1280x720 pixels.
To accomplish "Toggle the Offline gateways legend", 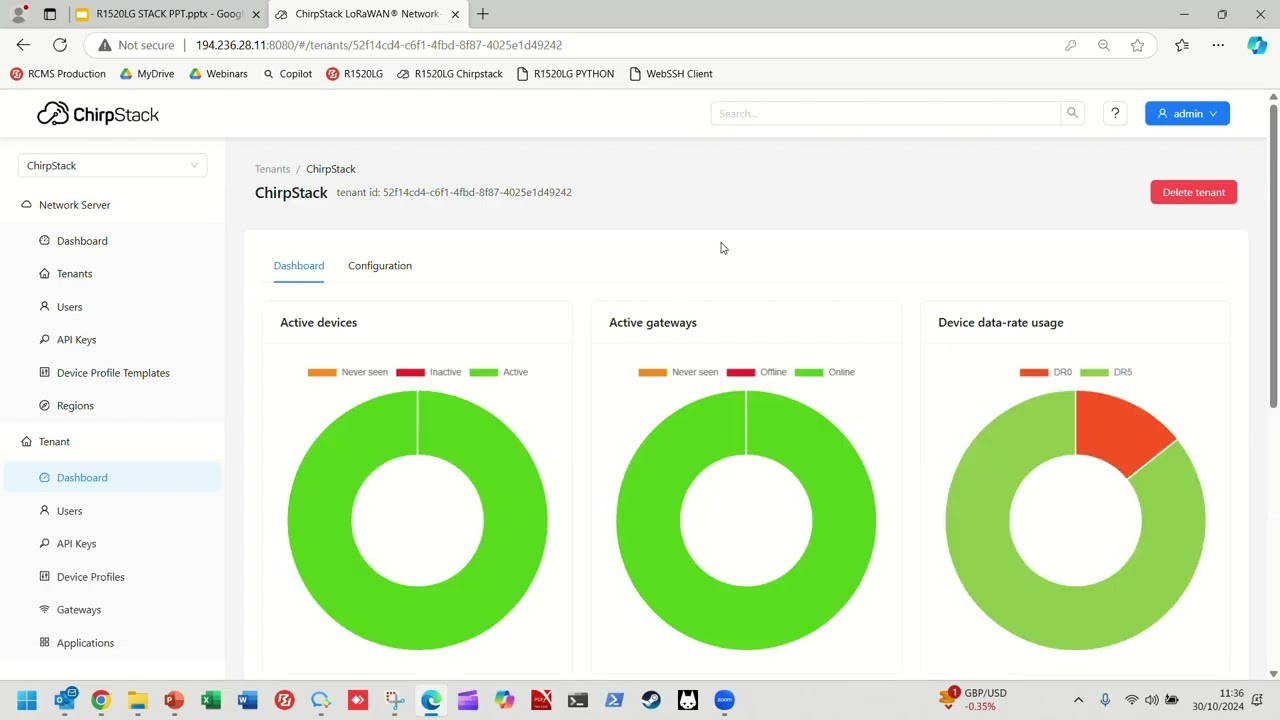I will click(x=757, y=372).
